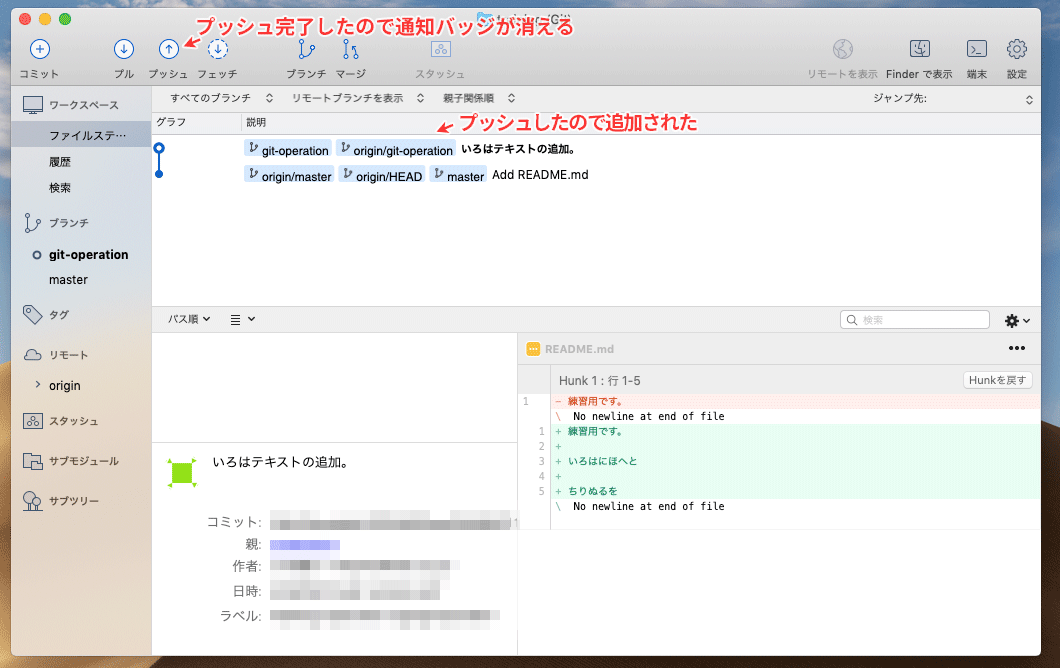
Task: Click the Branch (ブランチ) toolbar icon
Action: [x=306, y=49]
